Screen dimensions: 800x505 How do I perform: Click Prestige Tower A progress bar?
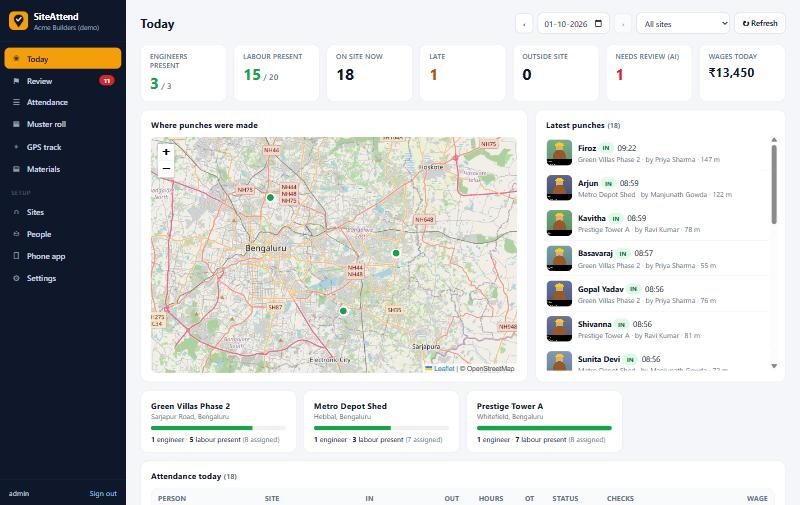pyautogui.click(x=544, y=428)
